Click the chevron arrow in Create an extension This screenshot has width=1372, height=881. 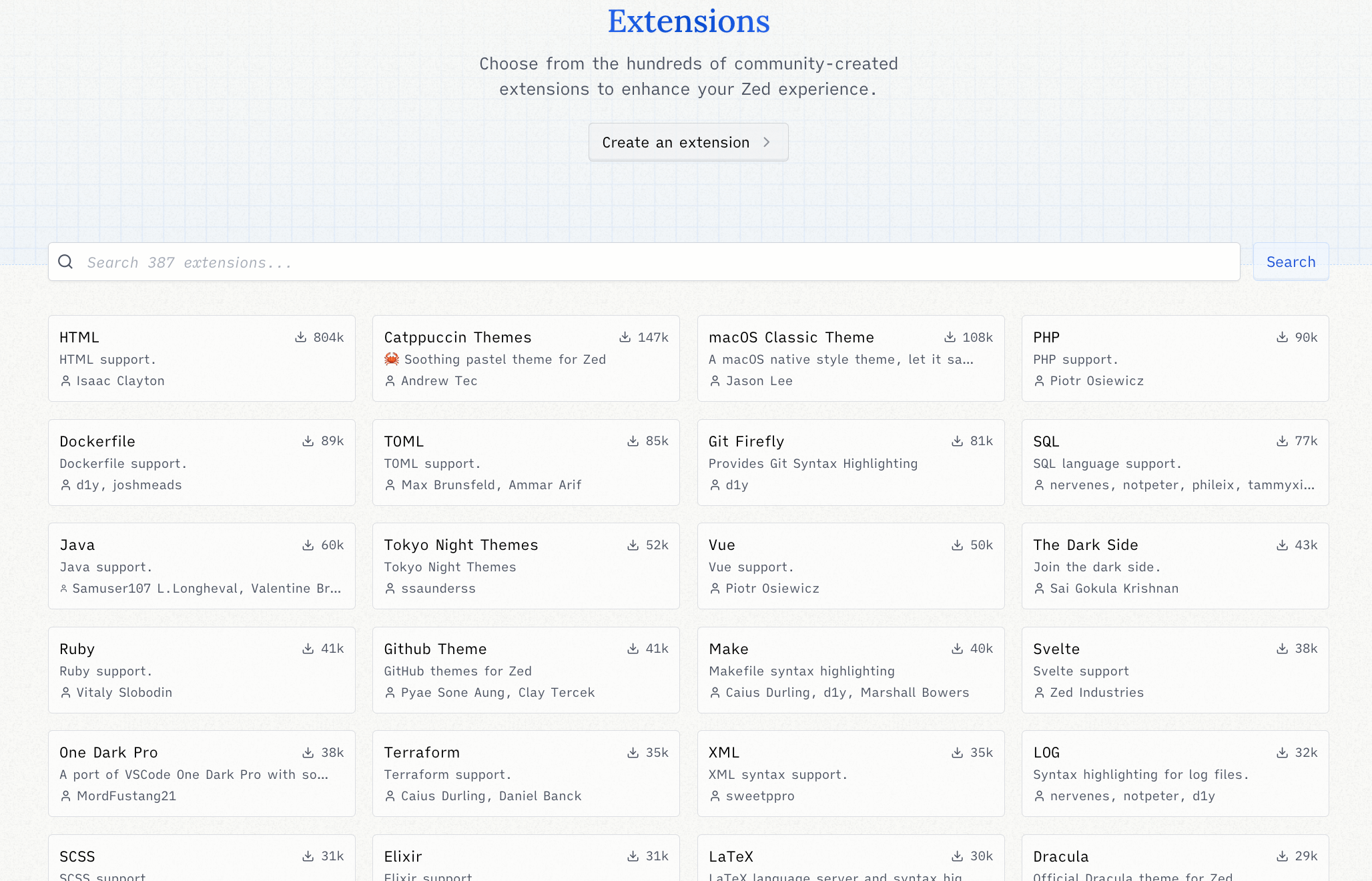767,142
